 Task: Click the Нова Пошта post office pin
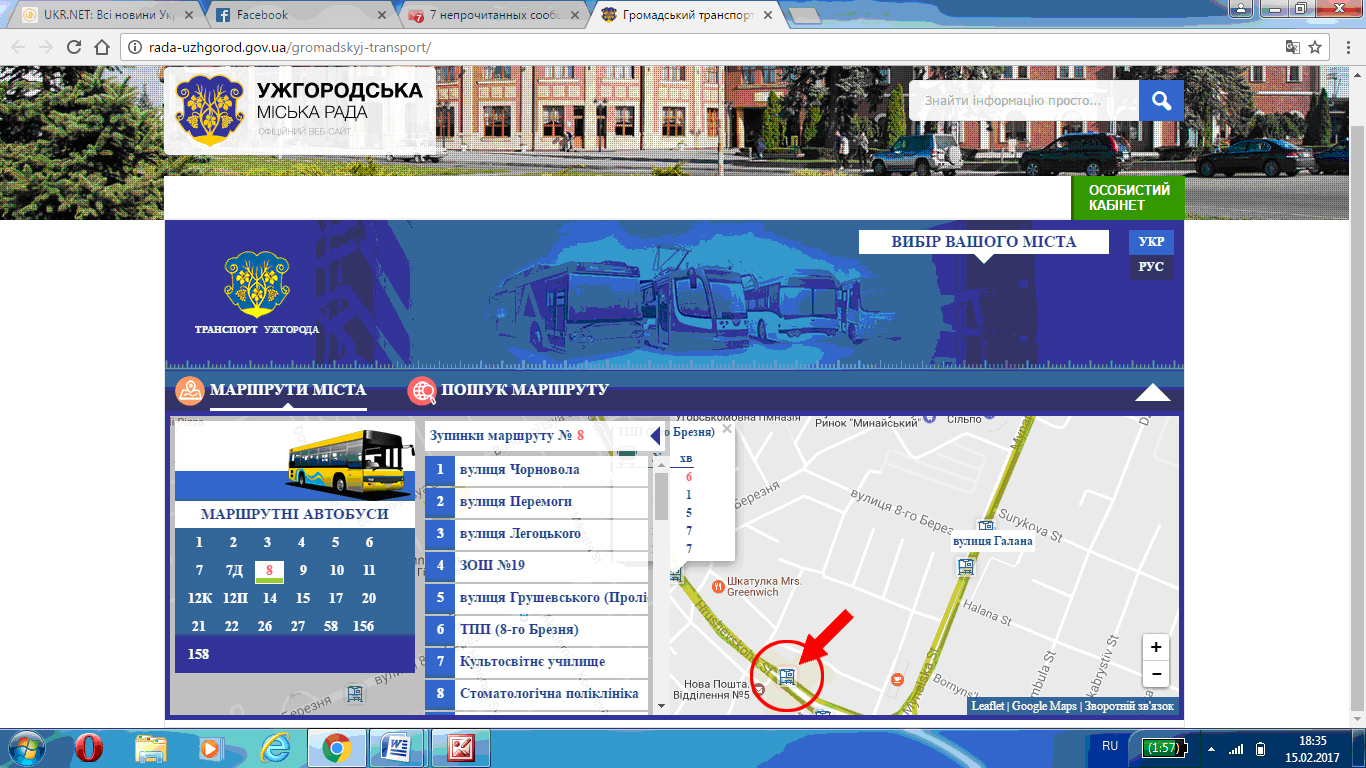tap(760, 688)
